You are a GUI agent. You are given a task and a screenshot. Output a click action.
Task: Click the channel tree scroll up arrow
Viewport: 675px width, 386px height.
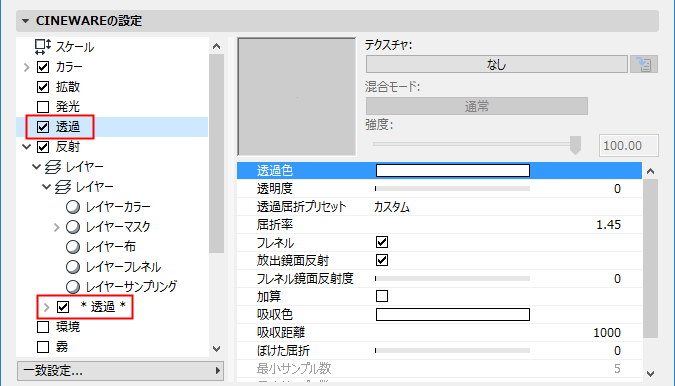pos(217,46)
